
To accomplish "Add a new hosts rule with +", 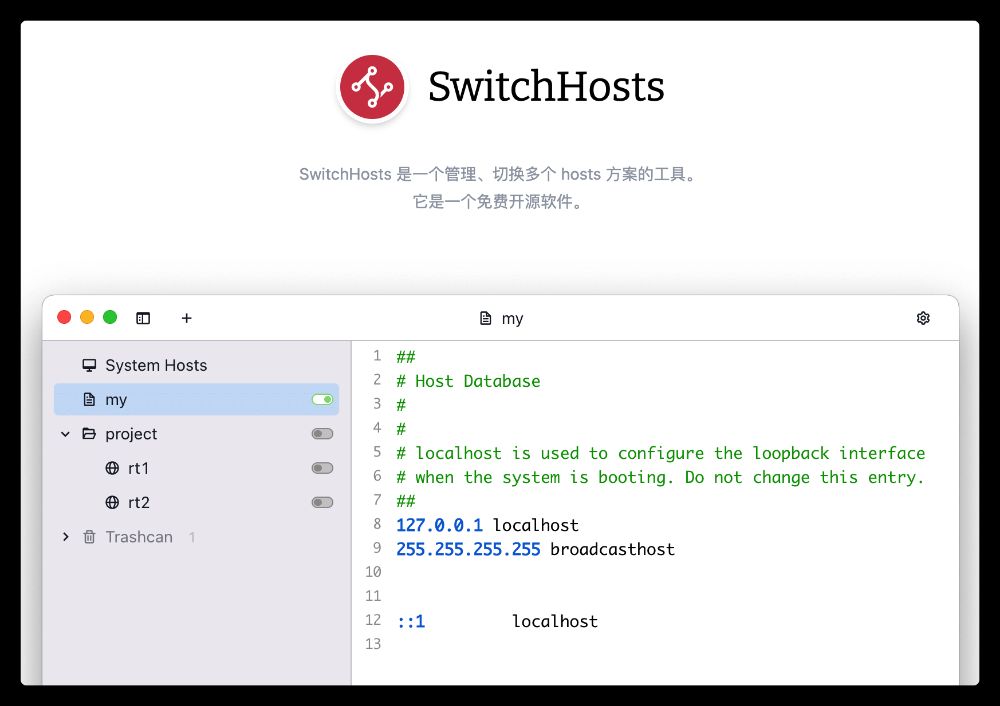I will [x=186, y=317].
